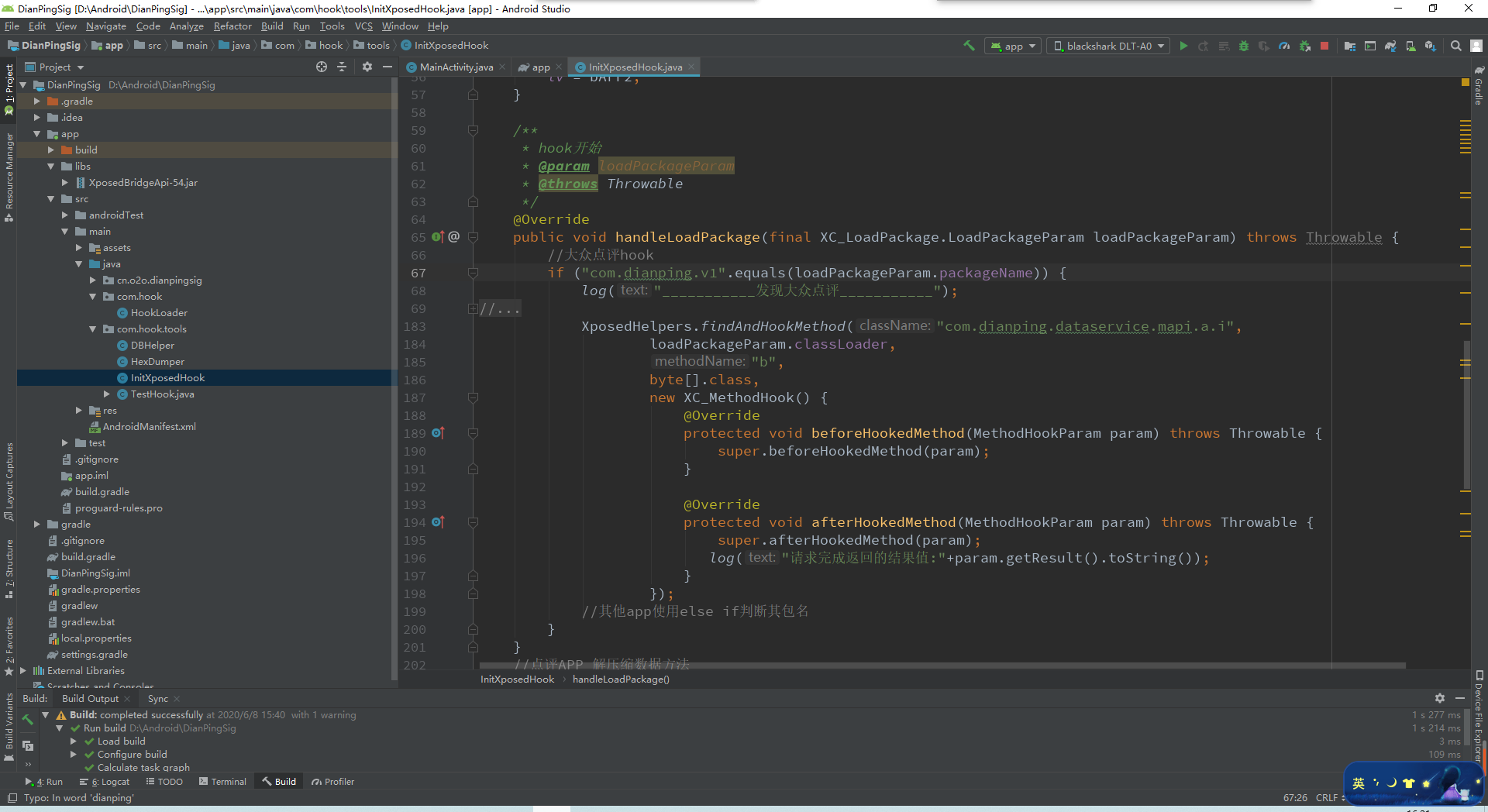This screenshot has height=812, width=1488.
Task: Click the locate-in-project target icon
Action: coord(322,67)
